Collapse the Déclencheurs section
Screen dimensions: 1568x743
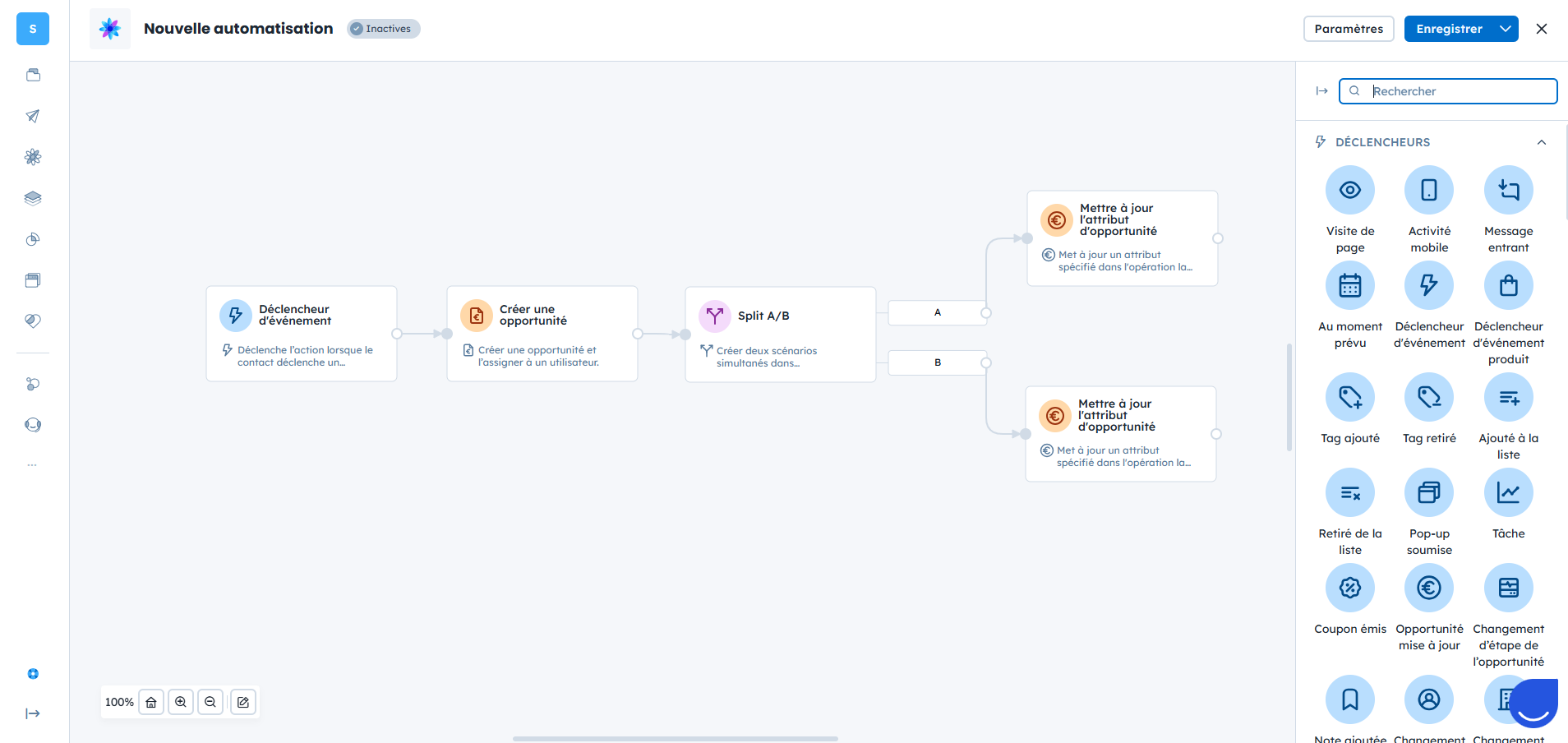point(1542,142)
